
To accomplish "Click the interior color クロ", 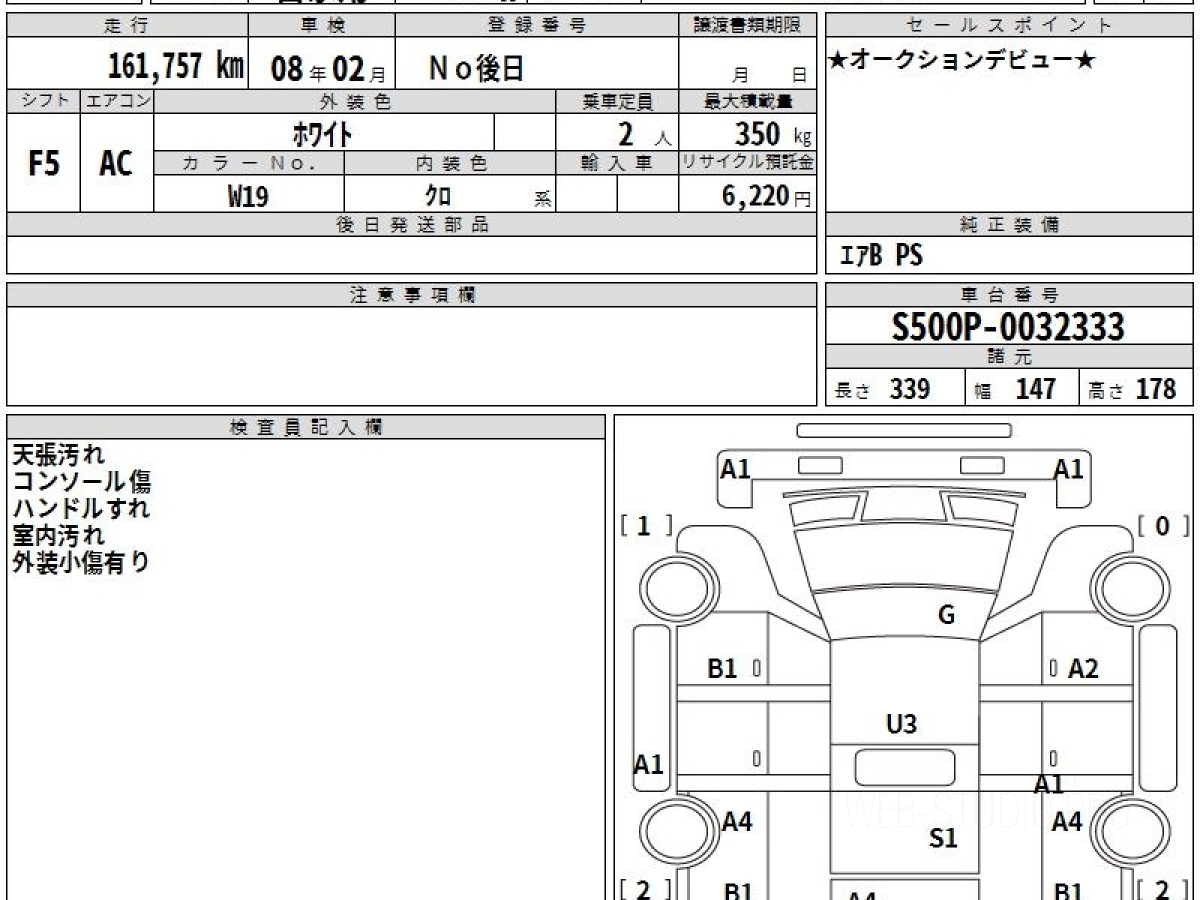I will point(439,195).
